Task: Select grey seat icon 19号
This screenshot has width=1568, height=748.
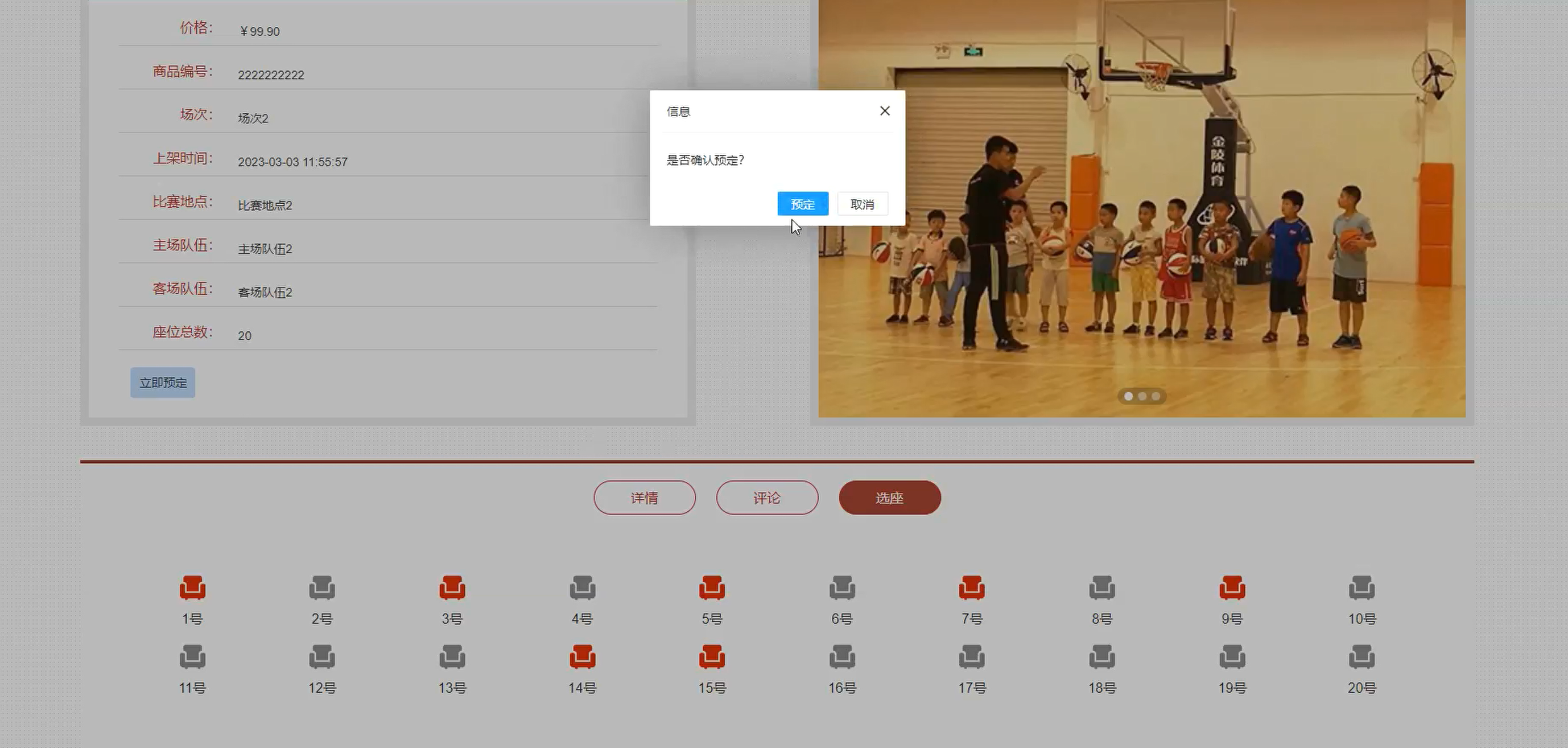Action: (1232, 656)
